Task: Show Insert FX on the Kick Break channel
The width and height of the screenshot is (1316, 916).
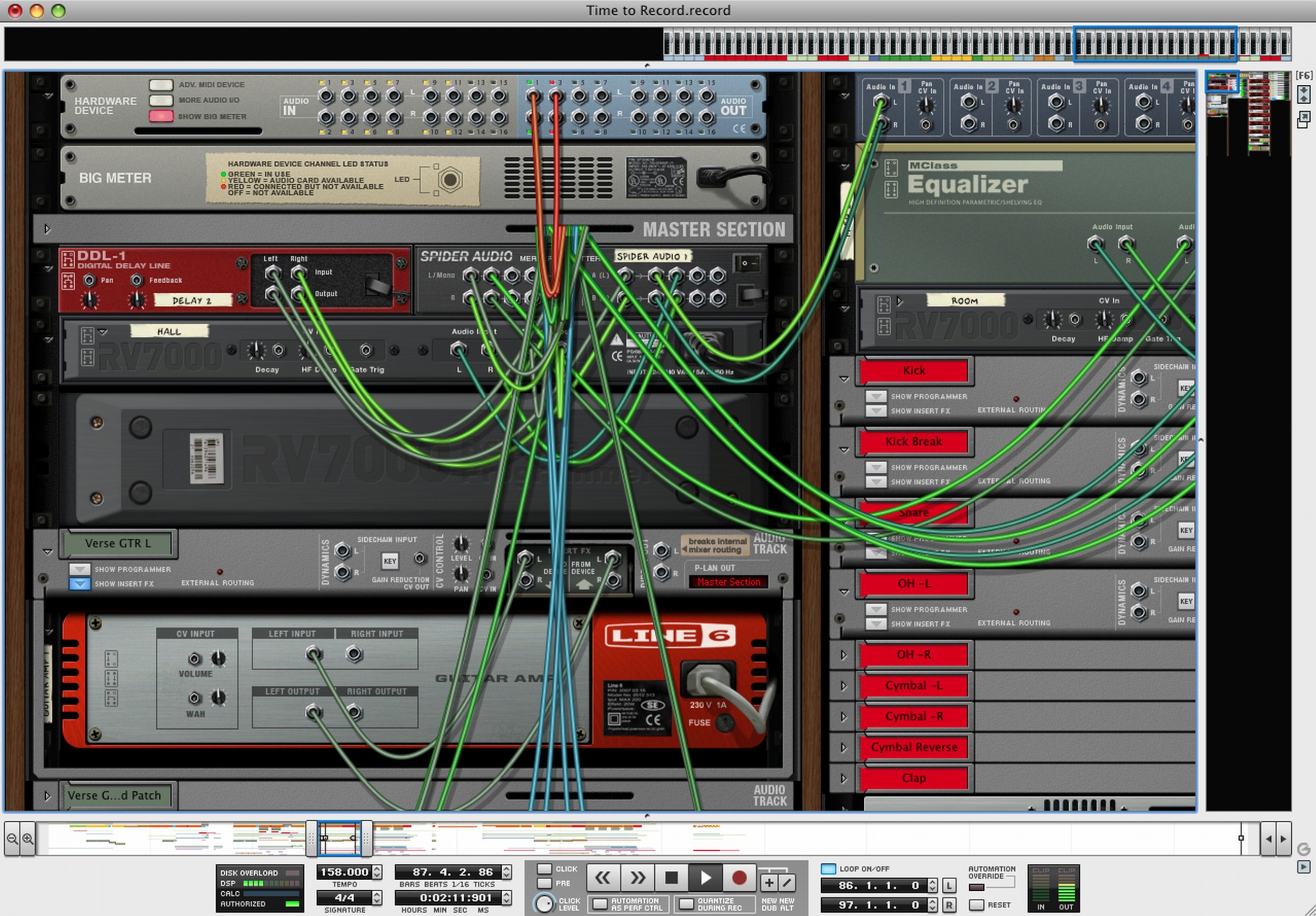Action: [x=876, y=482]
